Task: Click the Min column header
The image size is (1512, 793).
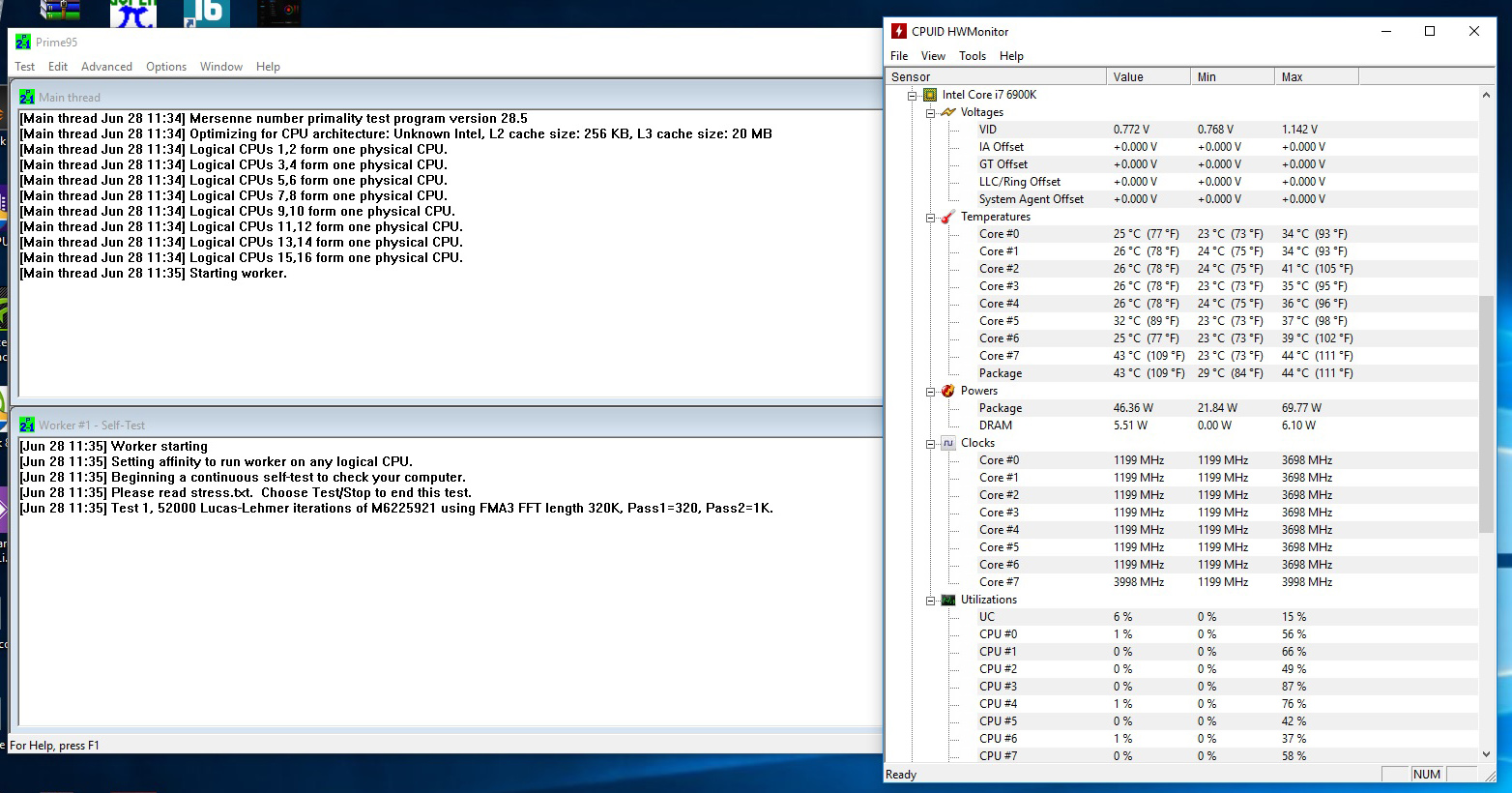Action: point(1233,76)
